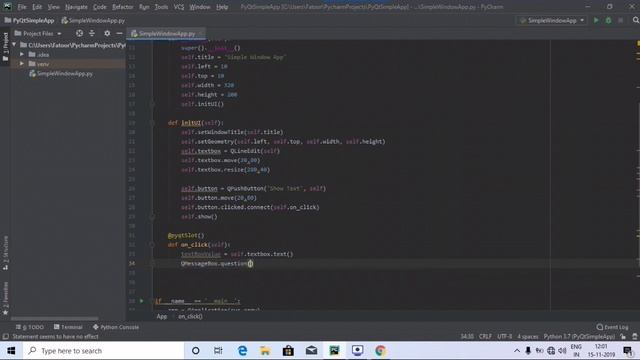Collapse the PycharmProjects root folder
Image resolution: width=640 pixels, height=360 pixels.
coord(14,45)
